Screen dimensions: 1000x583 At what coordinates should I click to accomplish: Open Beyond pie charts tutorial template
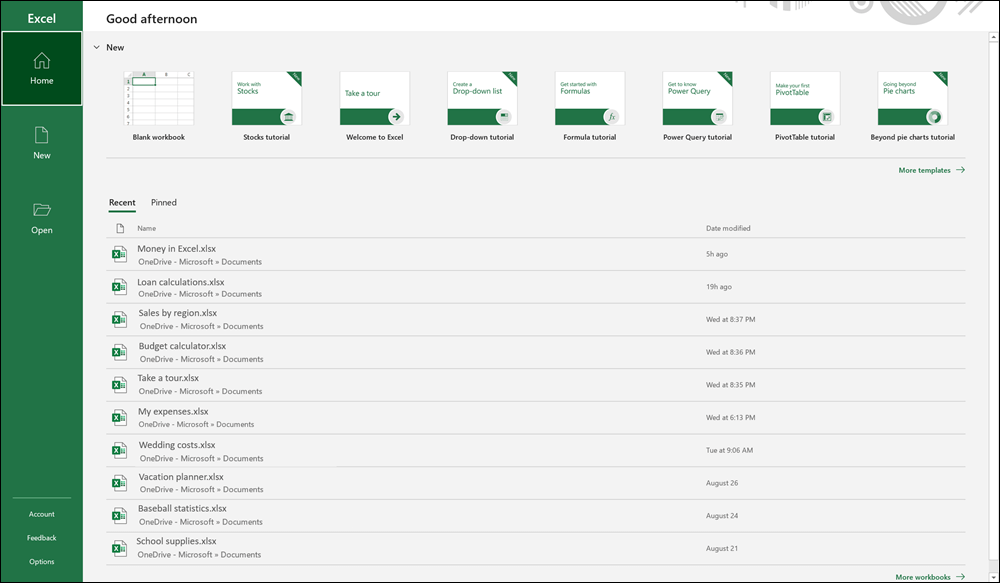pyautogui.click(x=913, y=106)
